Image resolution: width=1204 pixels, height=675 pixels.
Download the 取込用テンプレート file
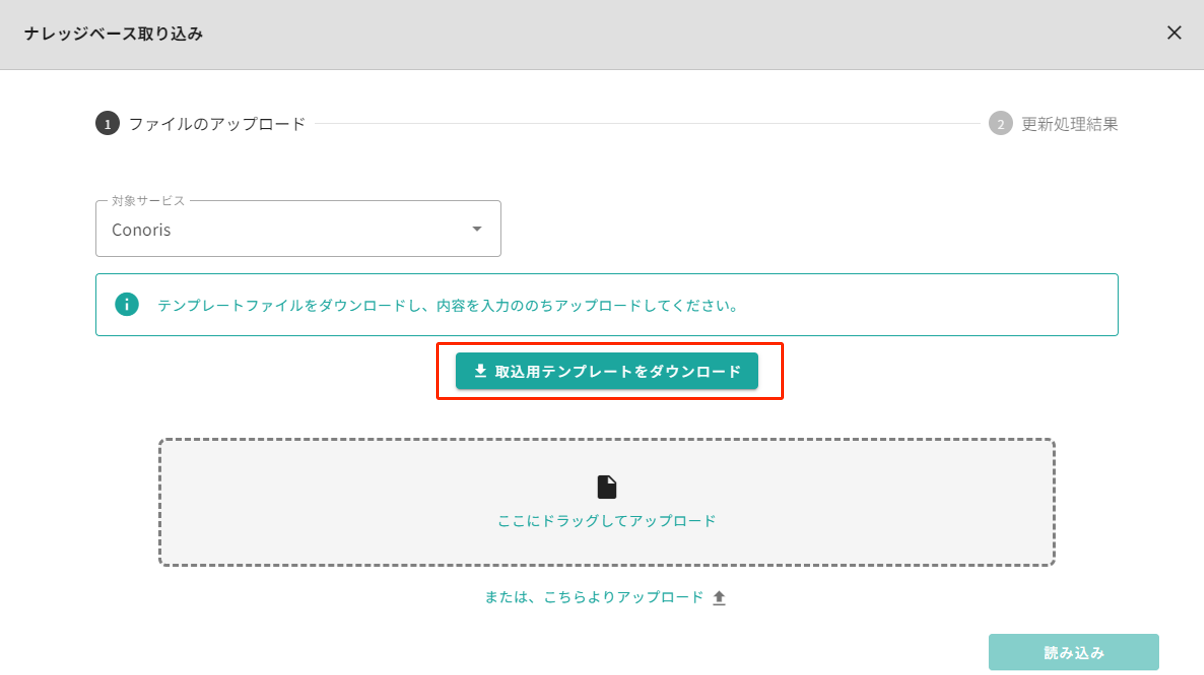point(608,370)
